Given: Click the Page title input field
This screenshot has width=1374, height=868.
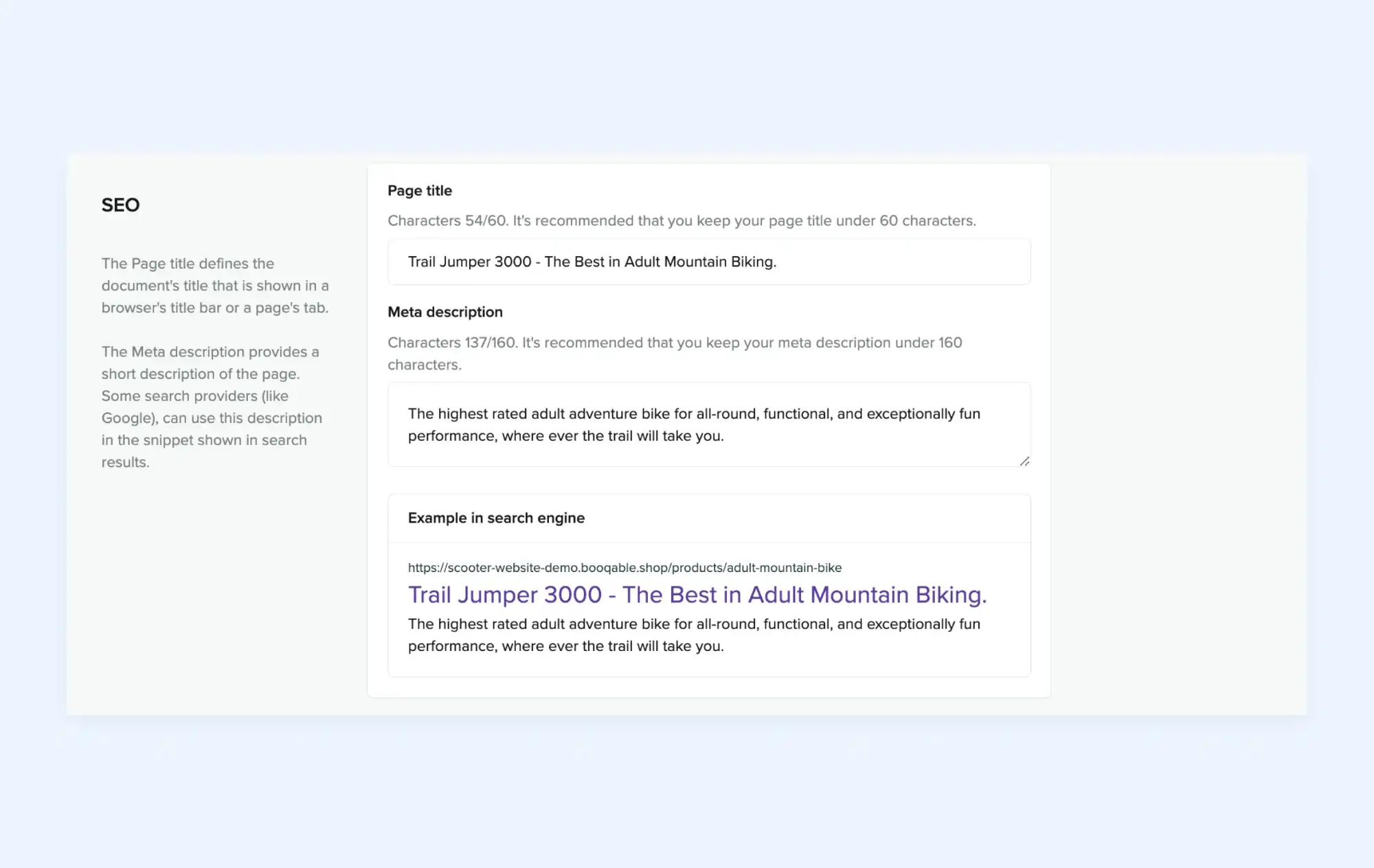Looking at the screenshot, I should [709, 262].
